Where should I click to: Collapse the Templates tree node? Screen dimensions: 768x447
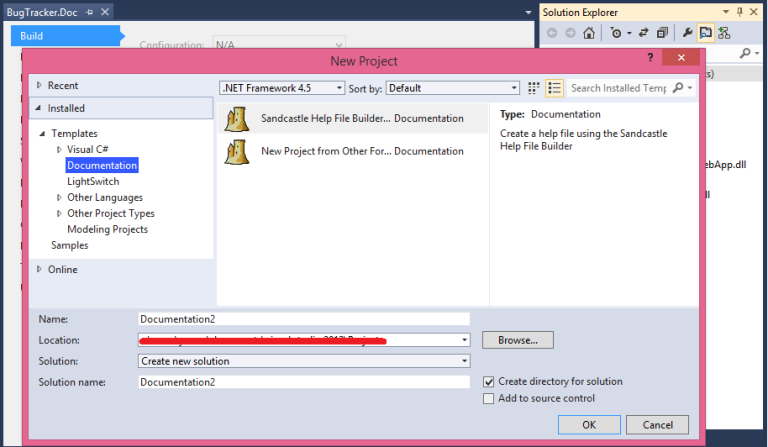tap(42, 133)
